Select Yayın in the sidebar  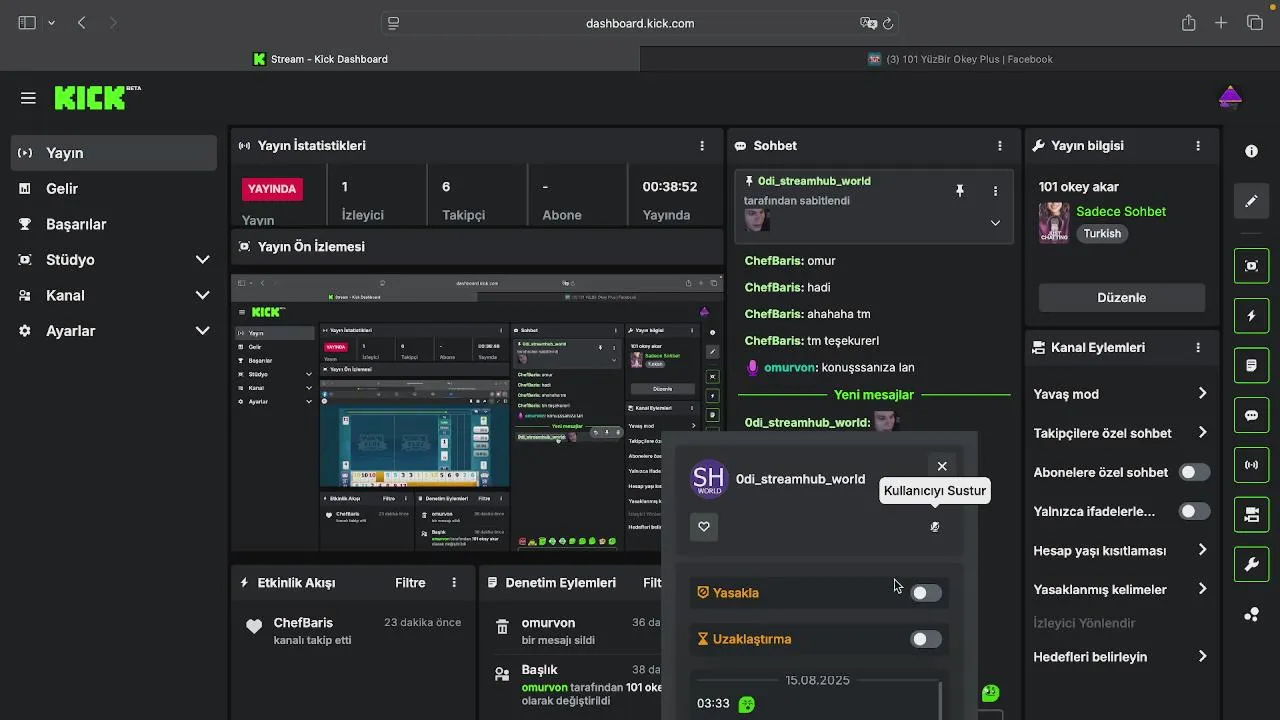click(x=114, y=153)
